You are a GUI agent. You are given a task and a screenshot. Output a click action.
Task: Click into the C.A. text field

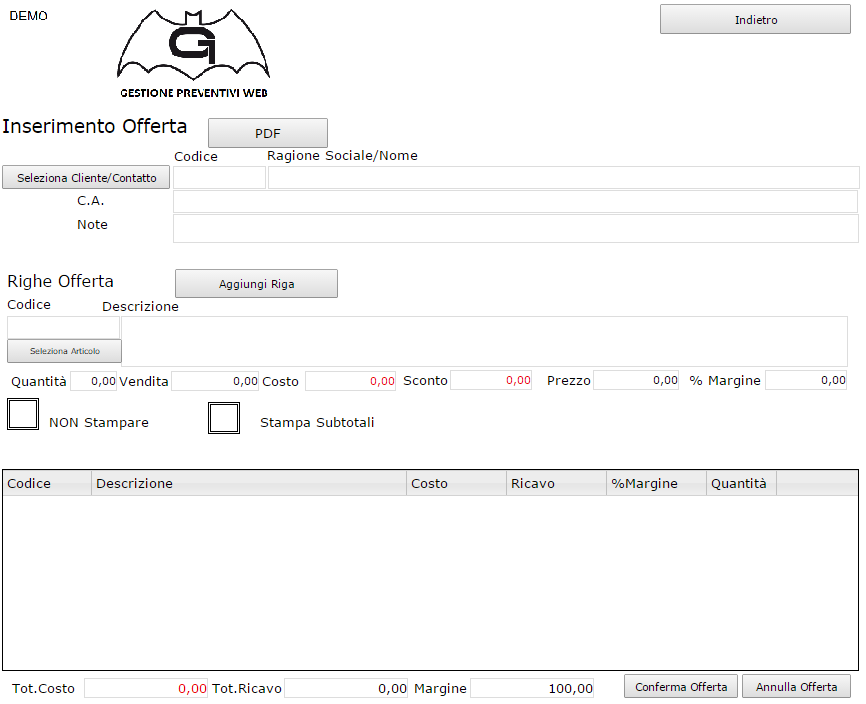(x=515, y=202)
